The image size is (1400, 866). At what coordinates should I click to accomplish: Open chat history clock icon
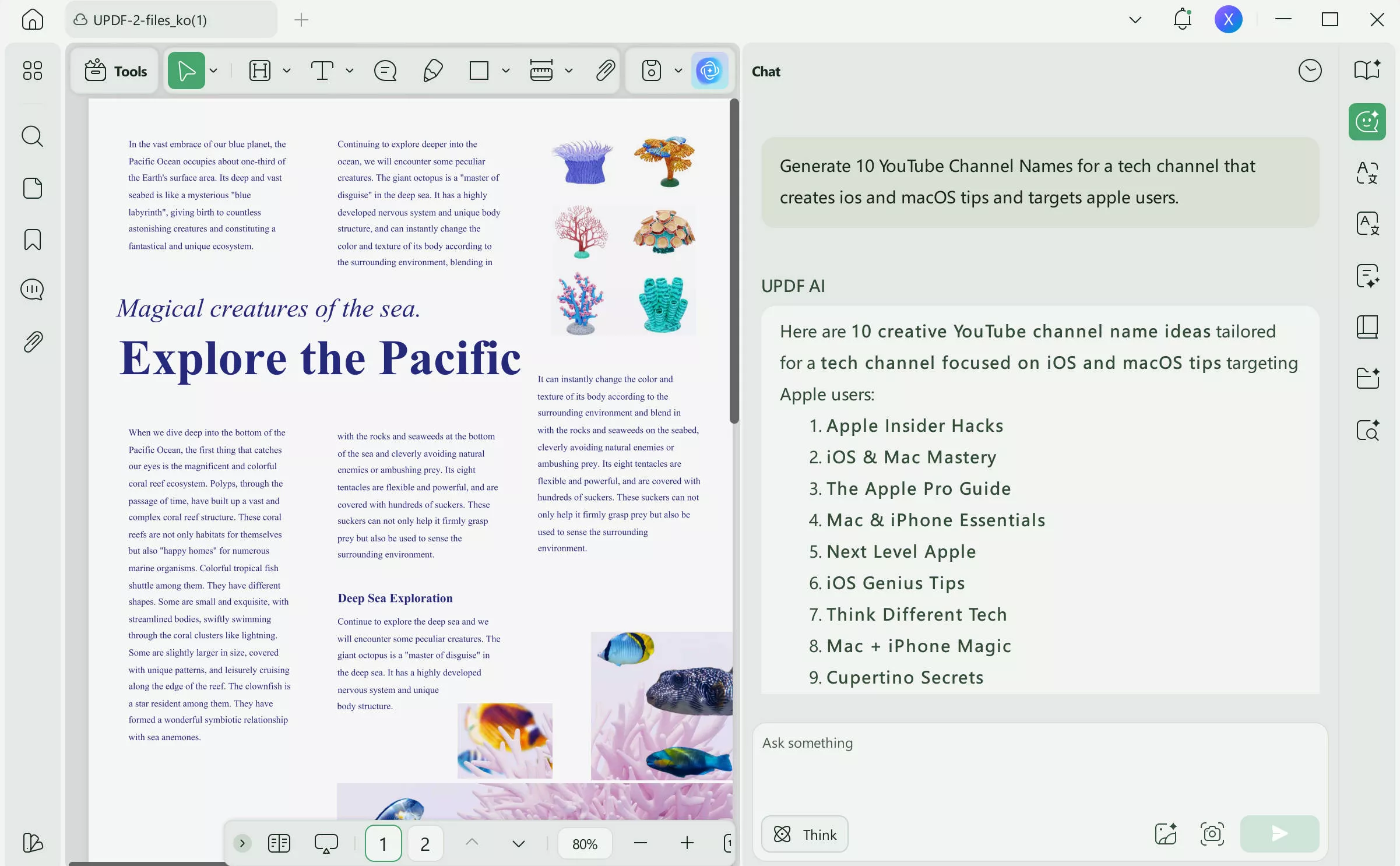pyautogui.click(x=1310, y=71)
